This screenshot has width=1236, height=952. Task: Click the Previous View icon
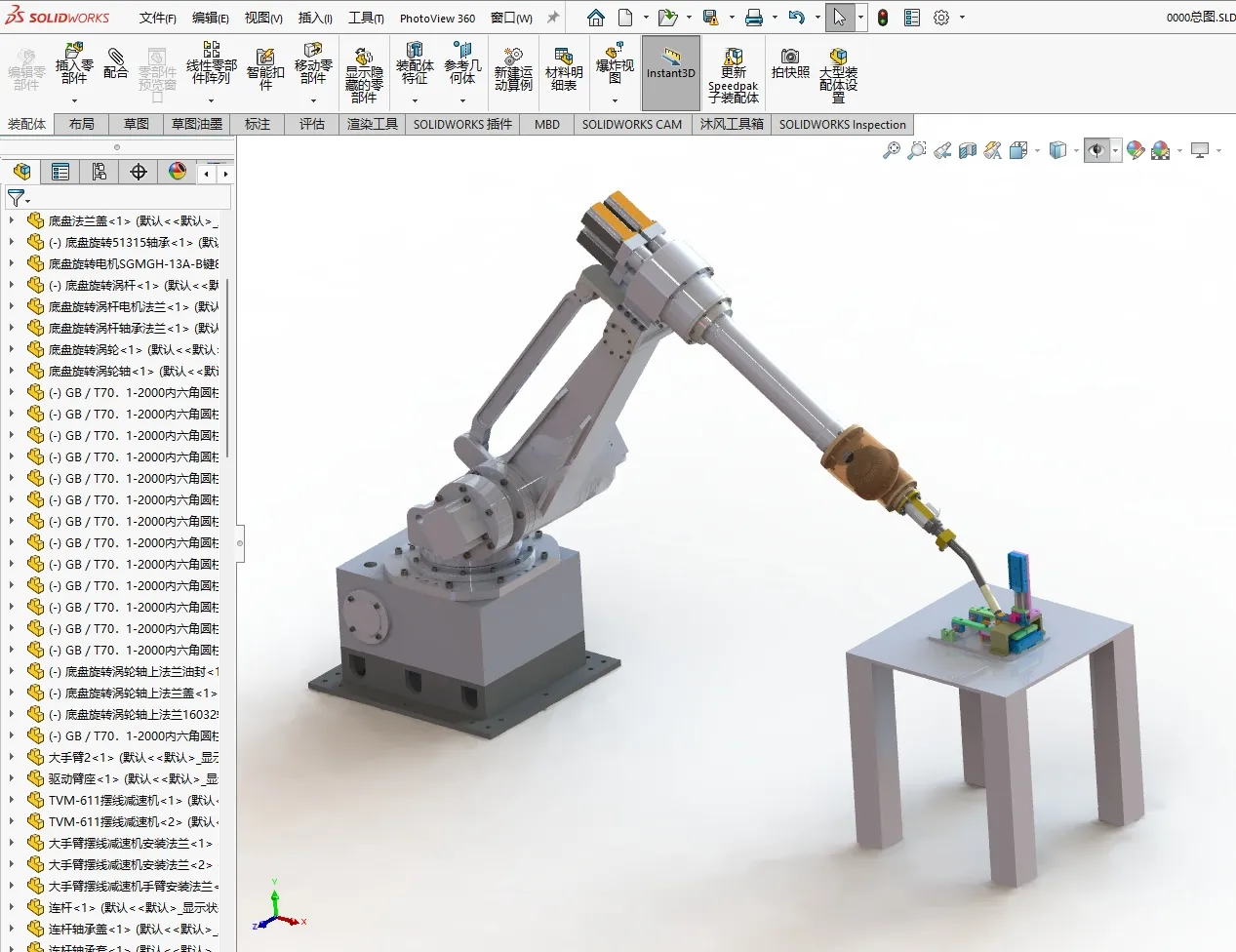tap(942, 150)
